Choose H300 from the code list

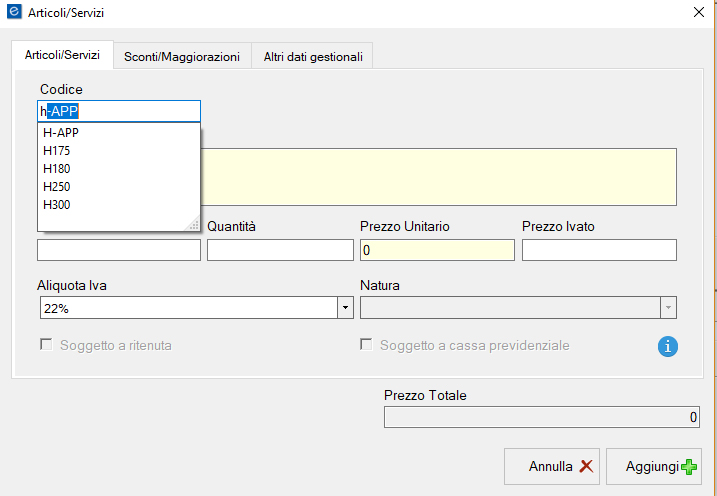pos(57,205)
